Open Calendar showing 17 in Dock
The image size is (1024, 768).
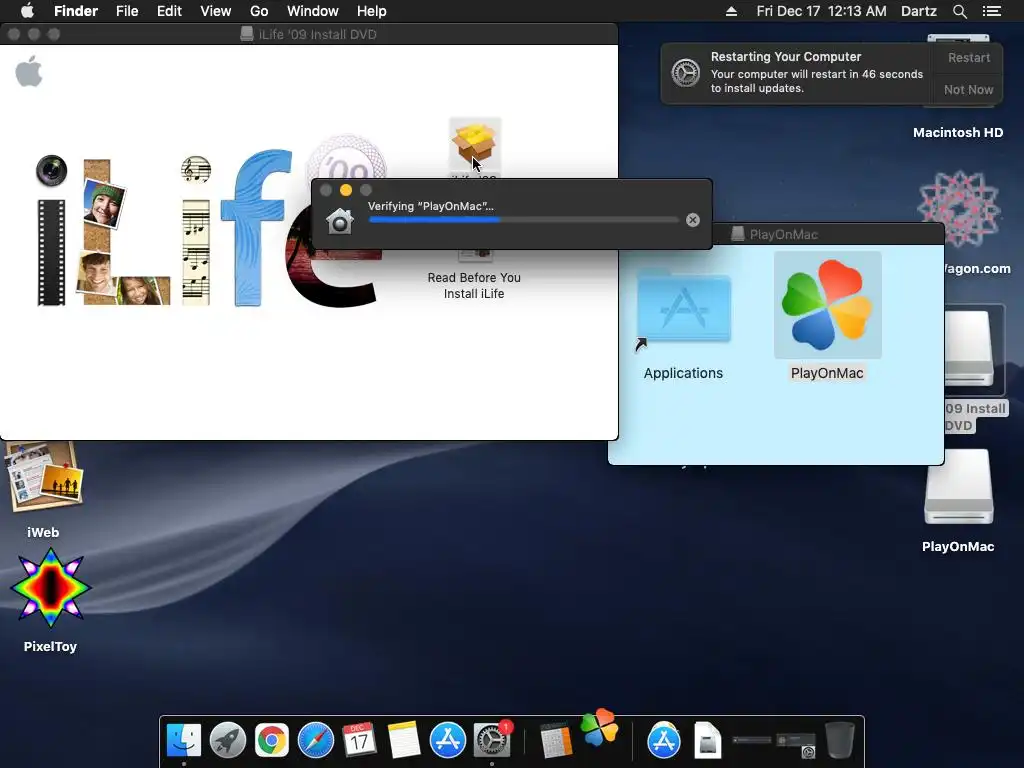coord(359,740)
